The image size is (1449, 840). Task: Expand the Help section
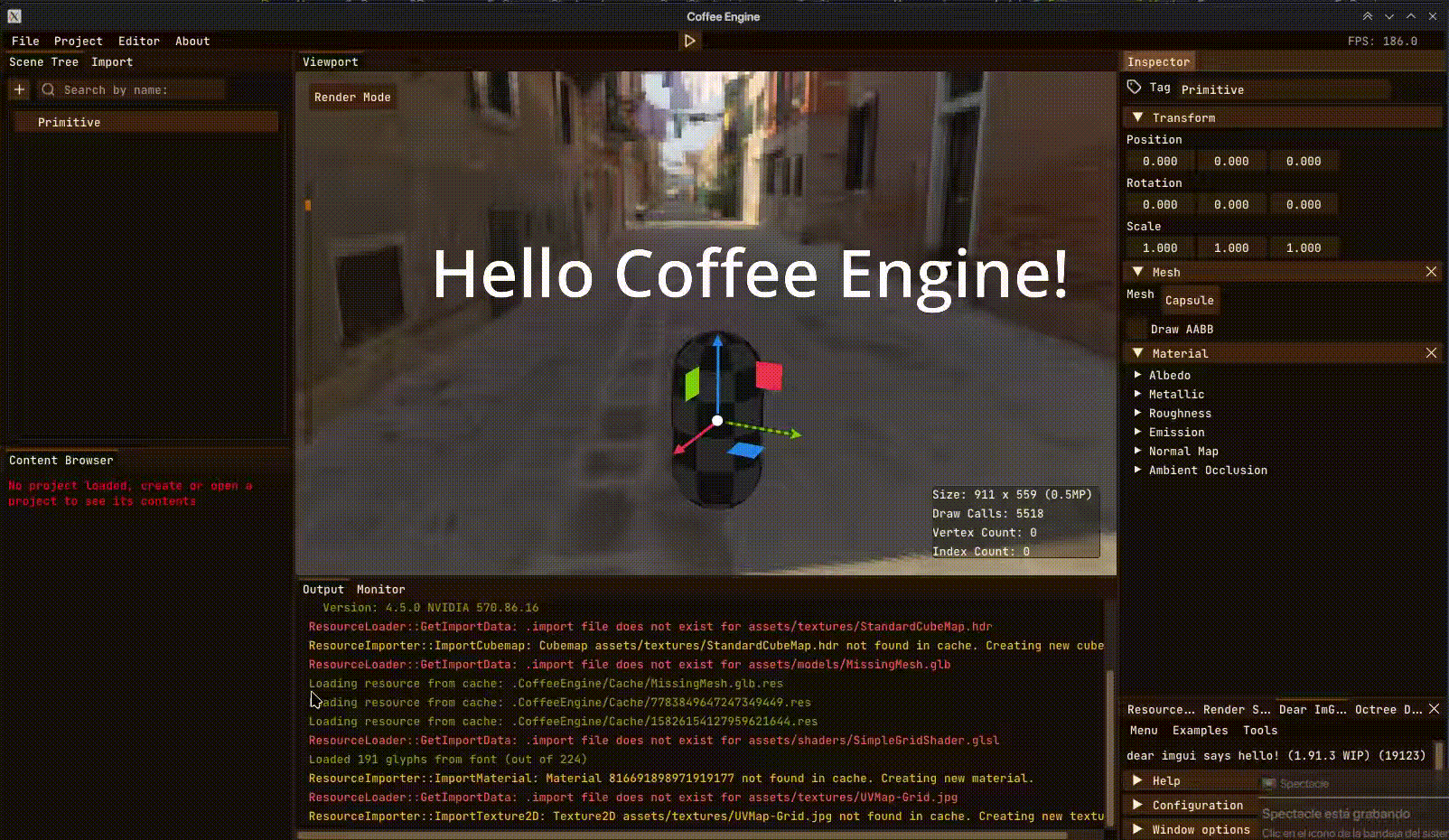coord(1138,780)
